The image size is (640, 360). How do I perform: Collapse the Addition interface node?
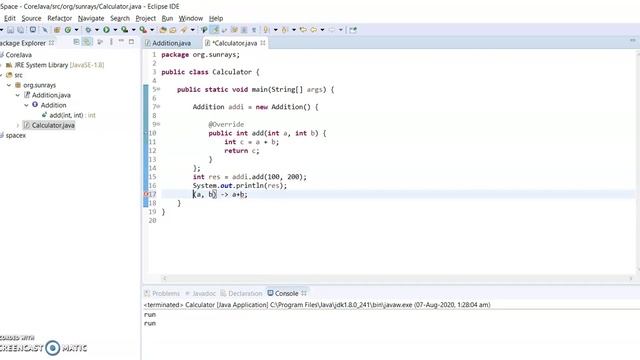click(26, 105)
